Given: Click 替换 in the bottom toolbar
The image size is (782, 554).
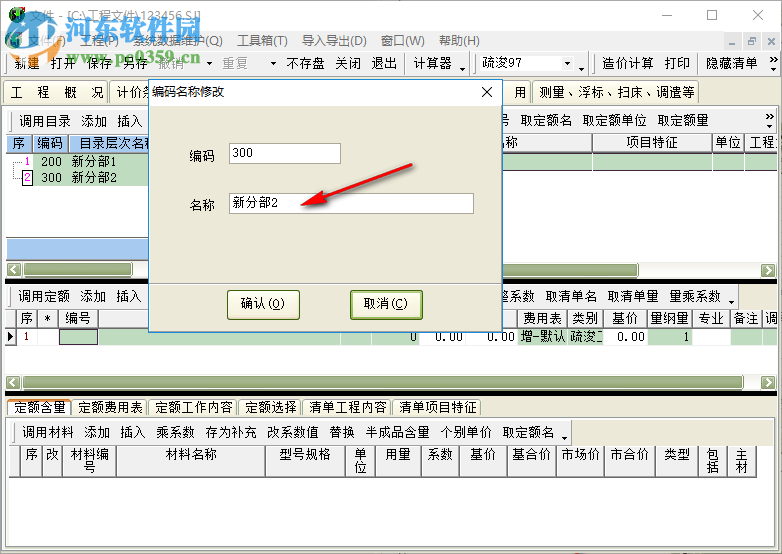Looking at the screenshot, I should (342, 432).
